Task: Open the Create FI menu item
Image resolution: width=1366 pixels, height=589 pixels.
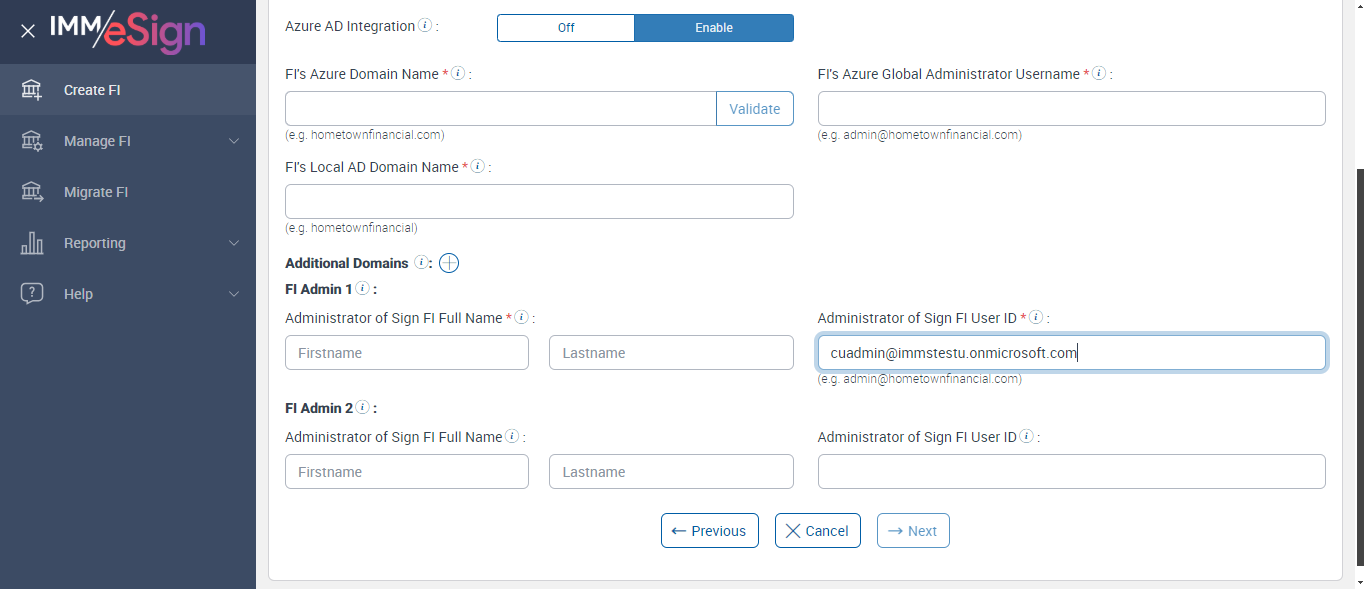Action: click(x=92, y=90)
